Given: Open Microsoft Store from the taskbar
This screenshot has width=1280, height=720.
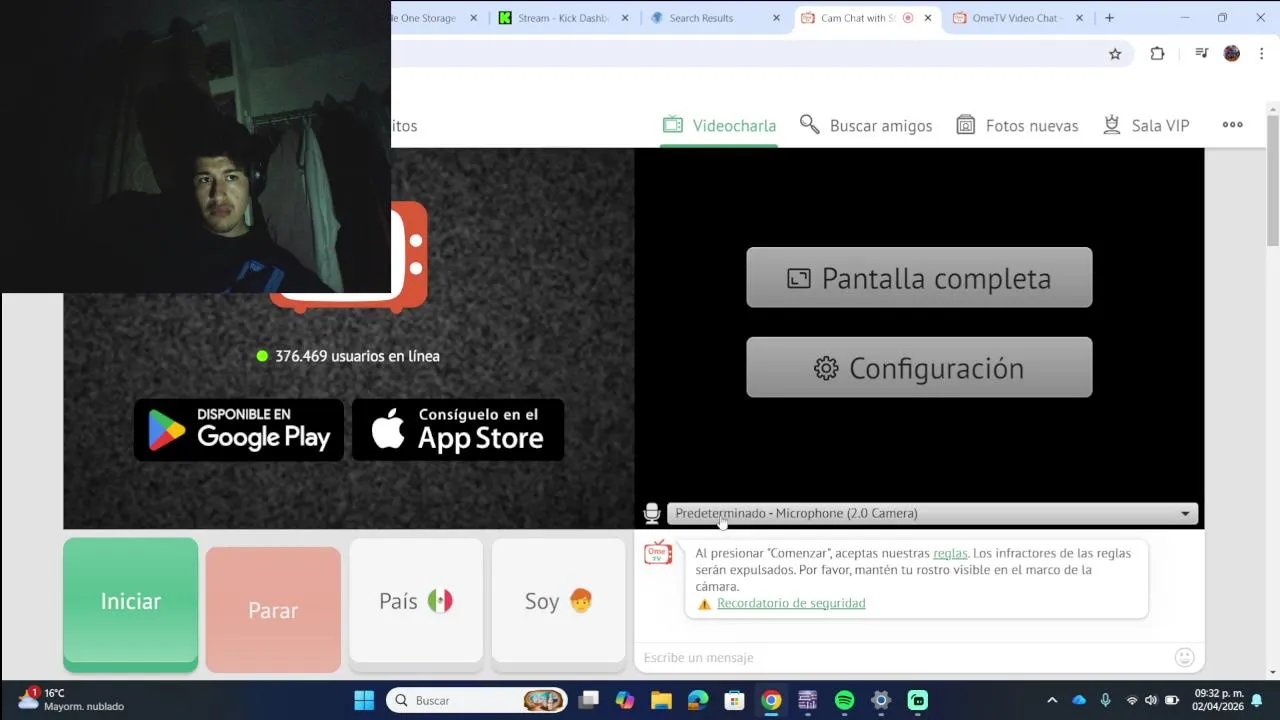Looking at the screenshot, I should point(734,700).
